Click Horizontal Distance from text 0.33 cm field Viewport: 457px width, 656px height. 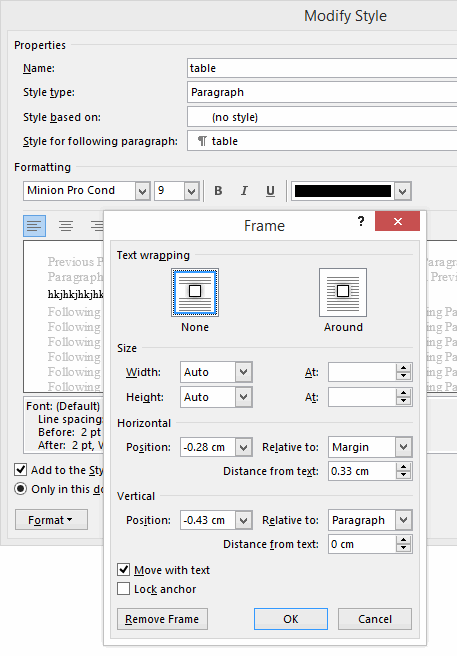point(362,471)
